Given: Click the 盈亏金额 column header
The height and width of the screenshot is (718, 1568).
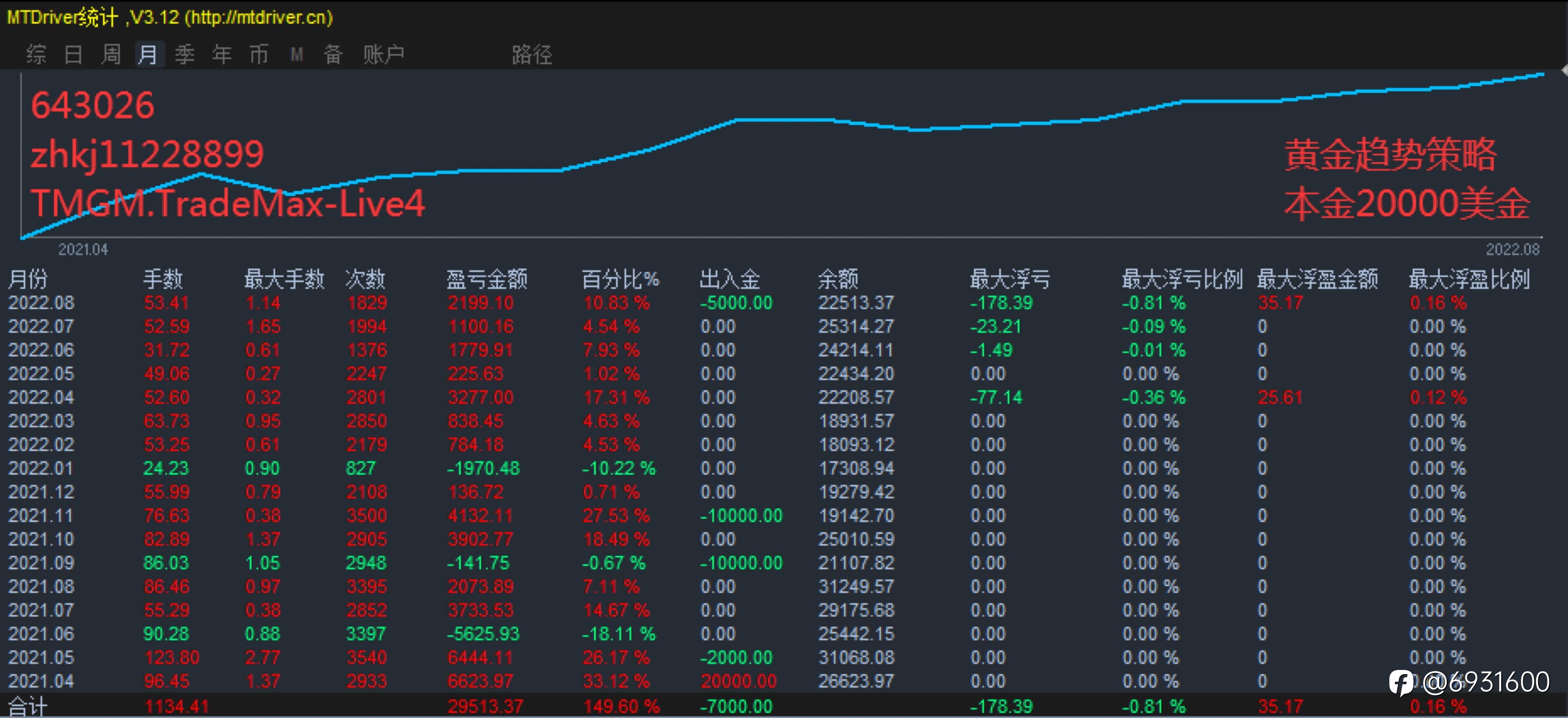Looking at the screenshot, I should point(487,279).
